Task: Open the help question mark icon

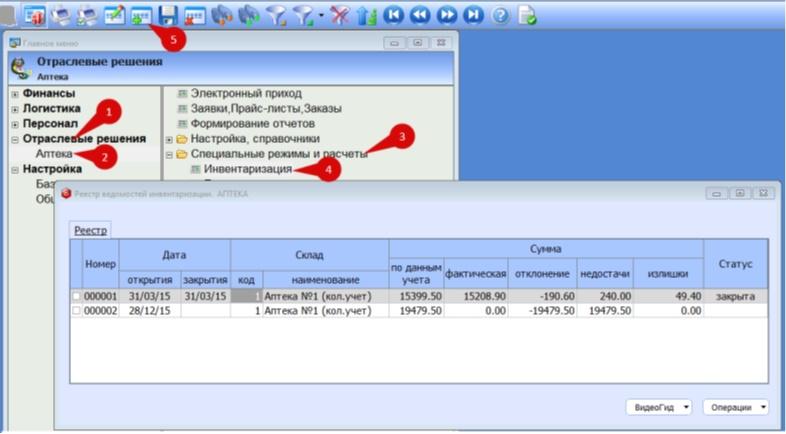Action: [500, 16]
